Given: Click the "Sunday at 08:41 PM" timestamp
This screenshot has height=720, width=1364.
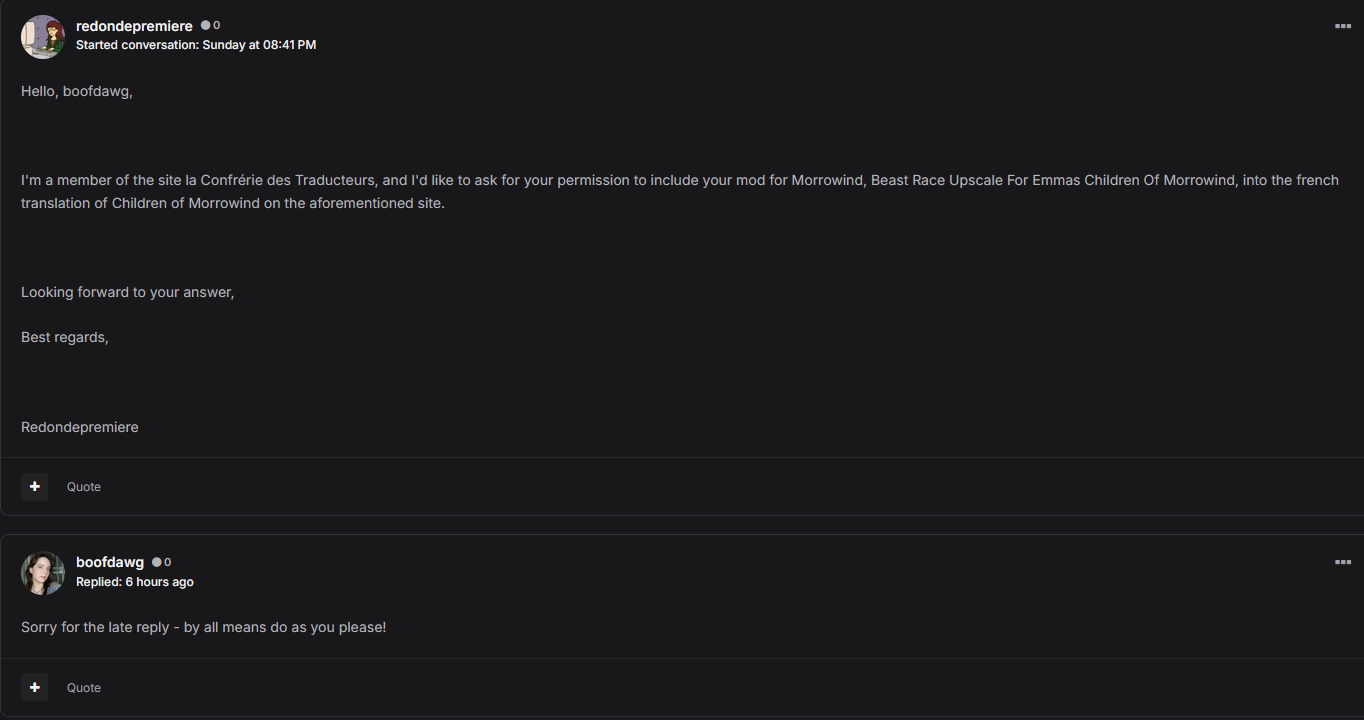Looking at the screenshot, I should (259, 45).
